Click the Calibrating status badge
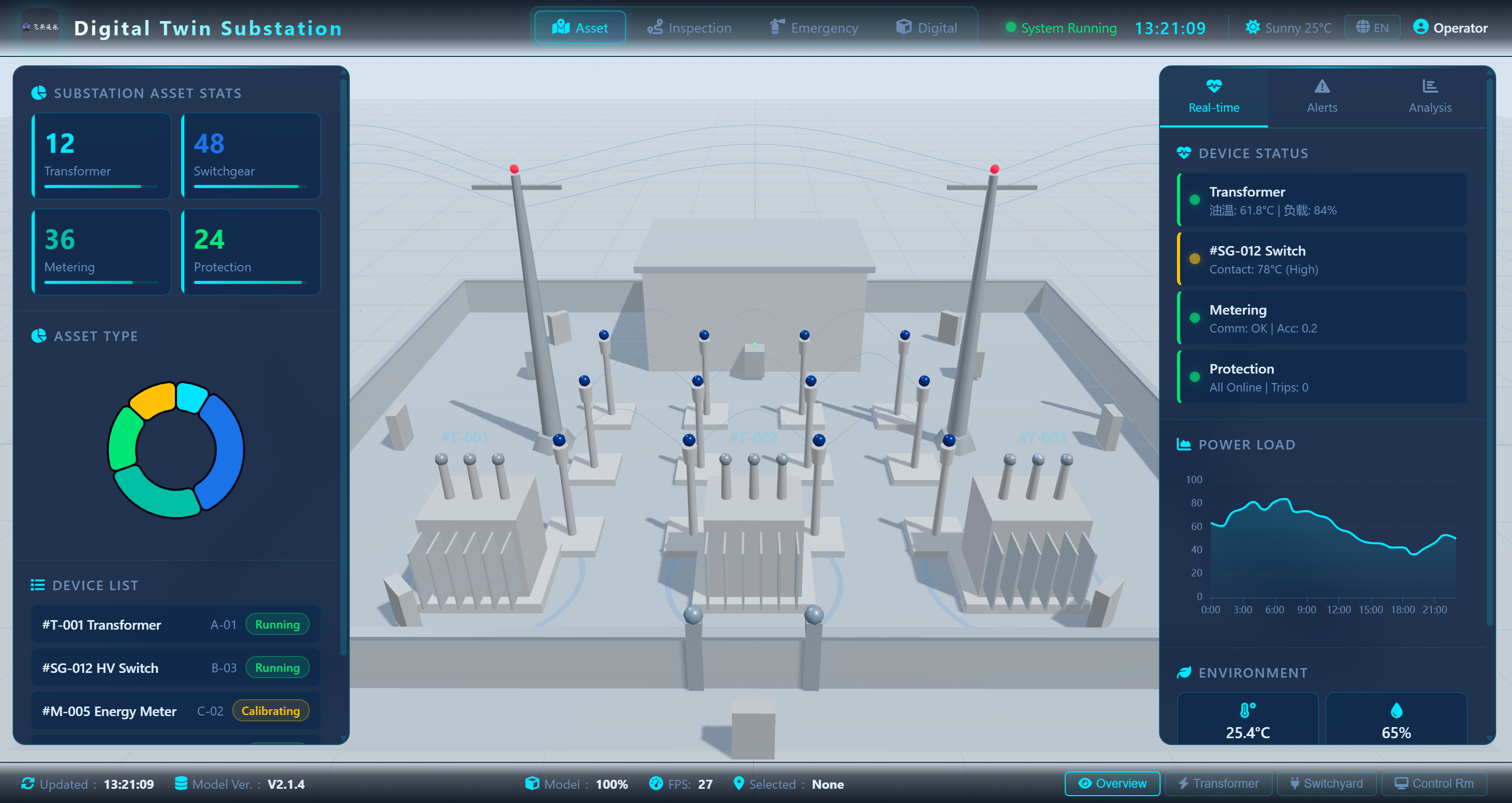 (270, 711)
